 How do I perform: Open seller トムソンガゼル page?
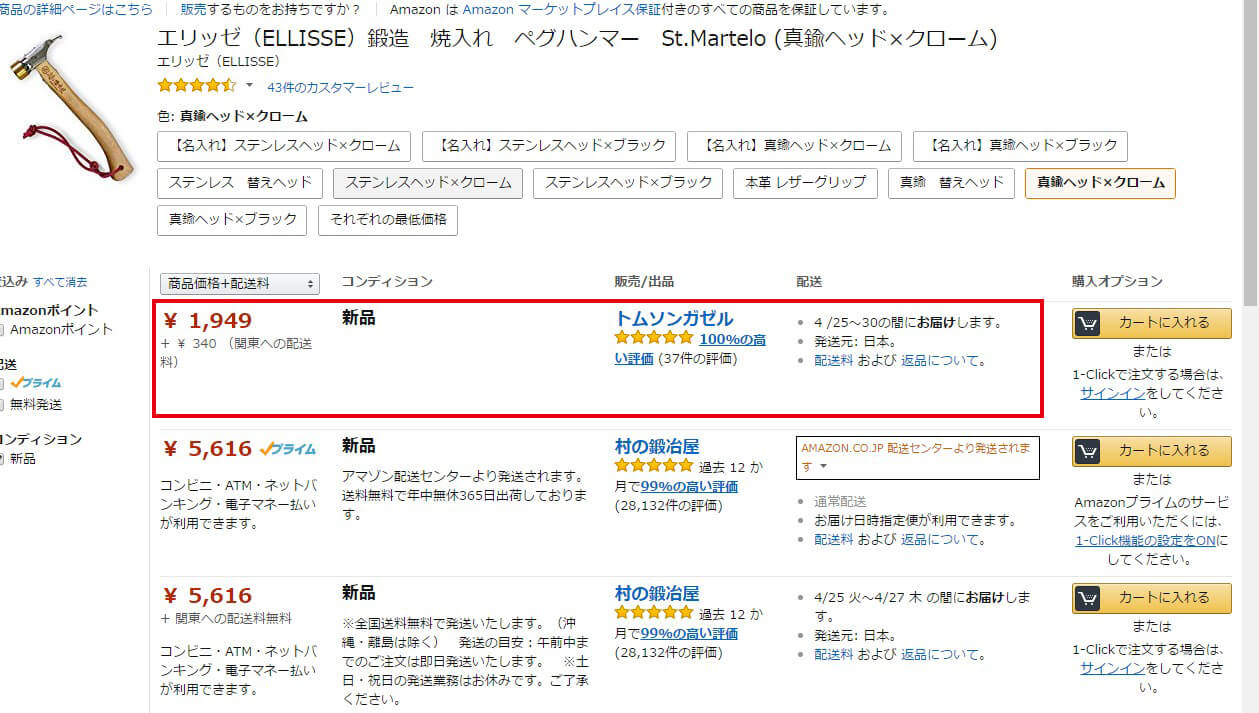pyautogui.click(x=673, y=319)
